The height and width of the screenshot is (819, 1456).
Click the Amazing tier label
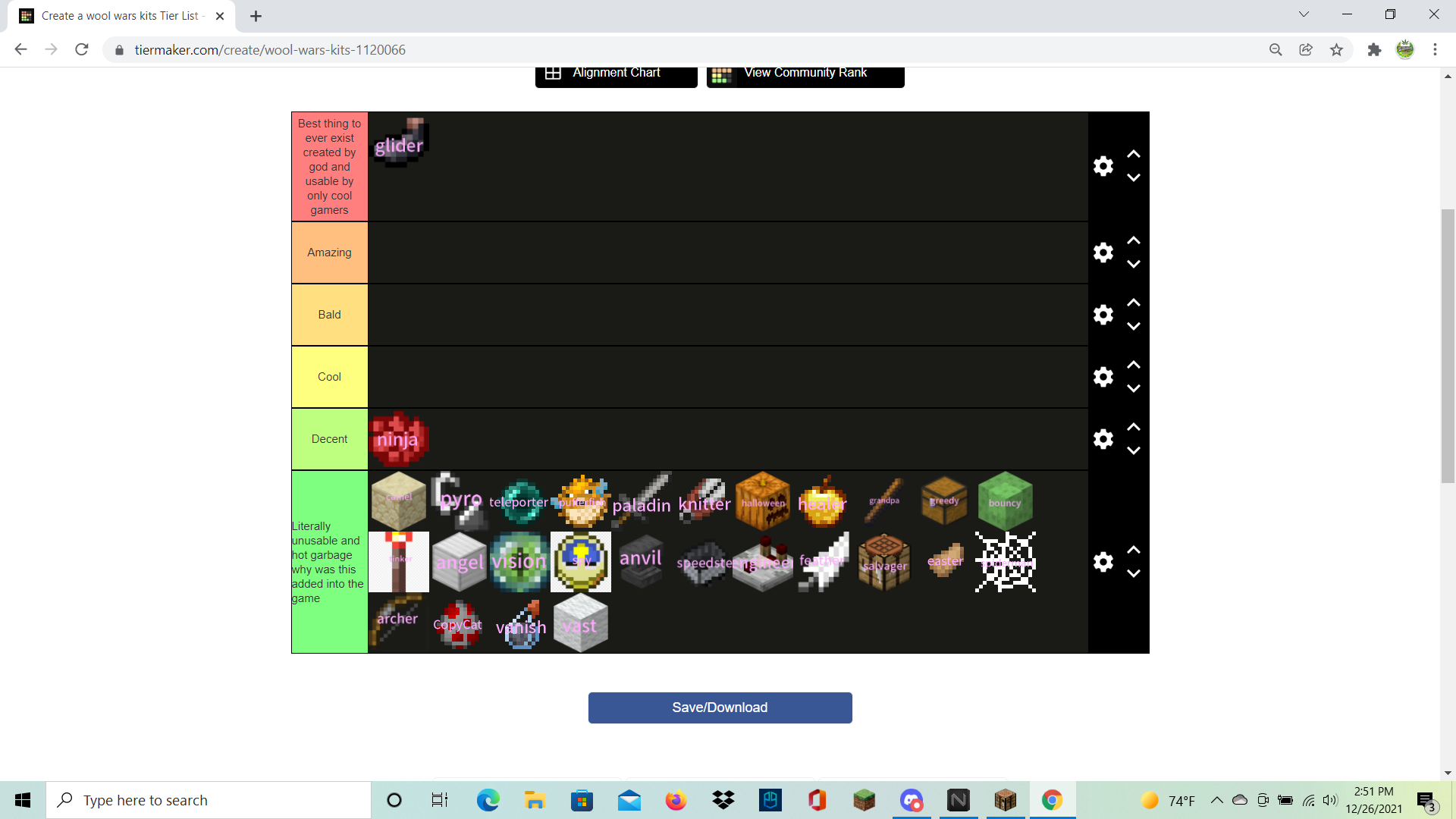[329, 253]
